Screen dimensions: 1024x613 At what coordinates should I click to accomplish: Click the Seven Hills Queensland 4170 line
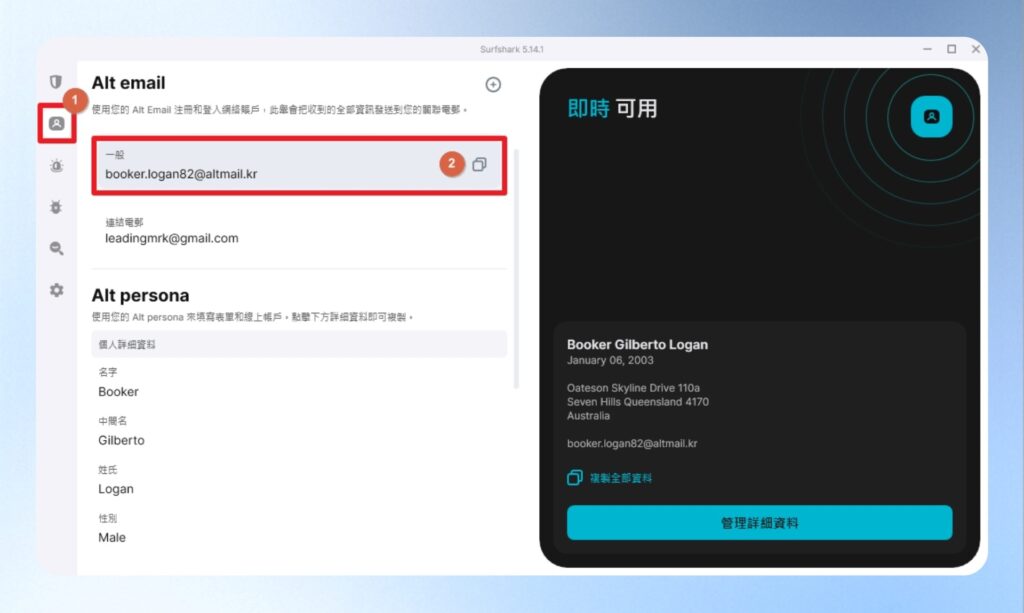[637, 402]
